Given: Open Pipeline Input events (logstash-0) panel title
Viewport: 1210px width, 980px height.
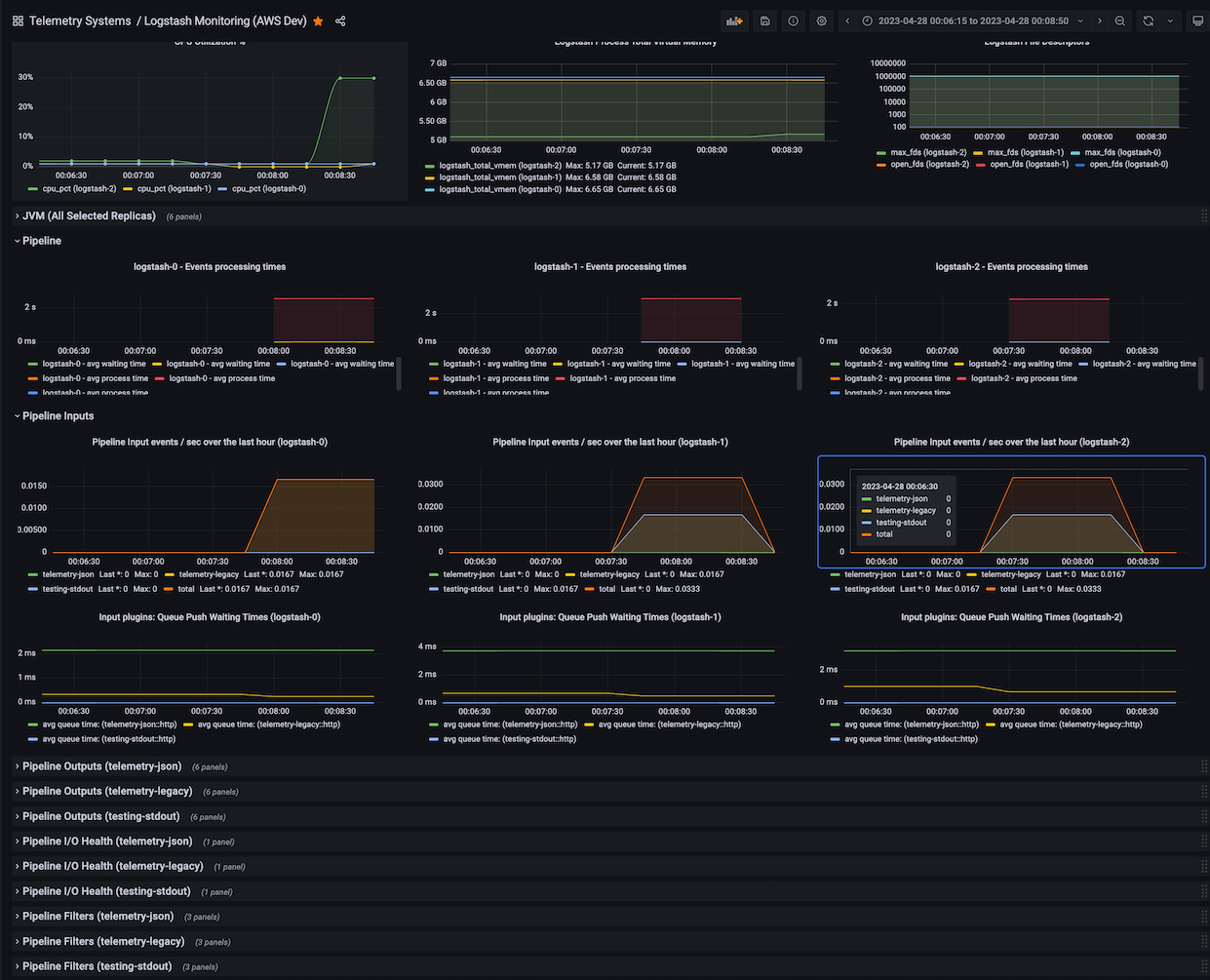Looking at the screenshot, I should 210,442.
